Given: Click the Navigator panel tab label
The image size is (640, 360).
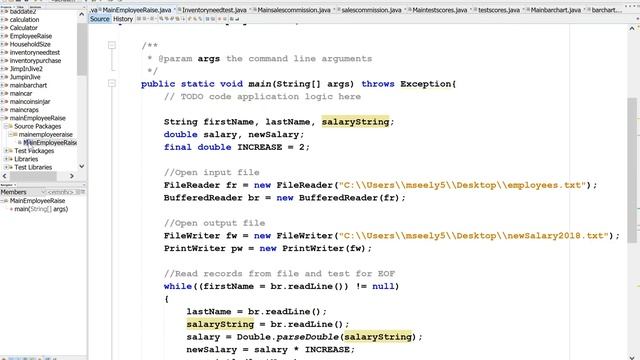Looking at the screenshot, I should tap(7, 185).
